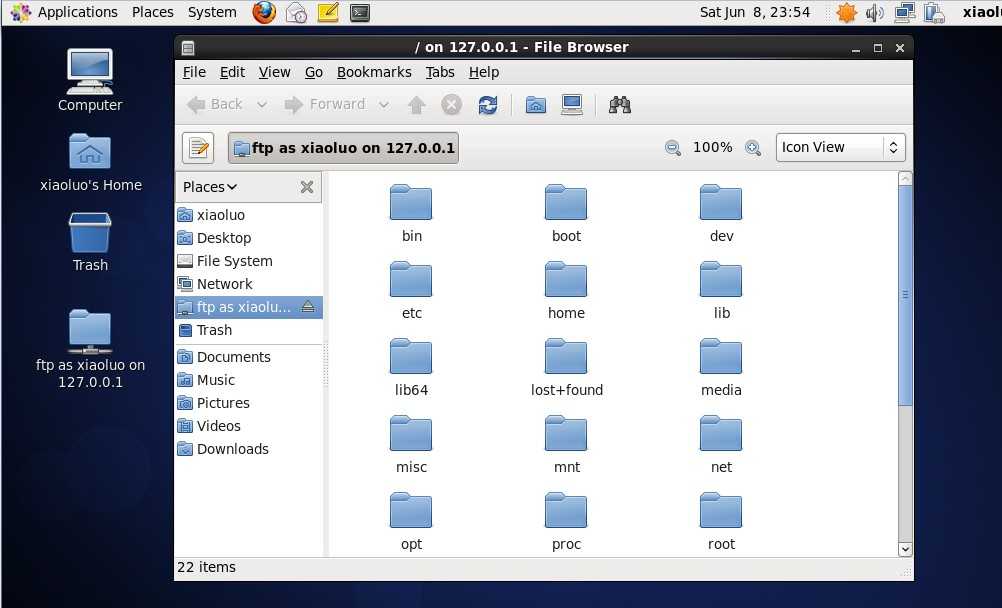Viewport: 1002px width, 608px height.
Task: Open the Places panel menu
Action: coord(153,12)
